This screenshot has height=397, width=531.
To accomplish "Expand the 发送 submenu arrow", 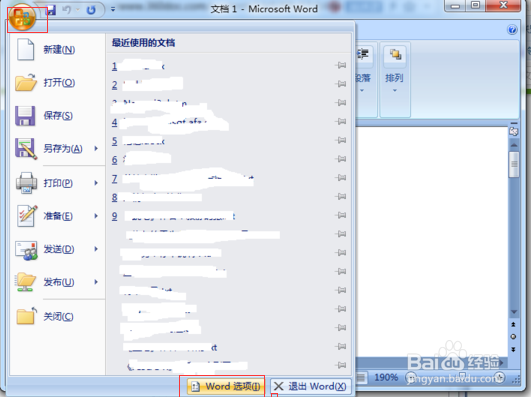I will pyautogui.click(x=96, y=249).
